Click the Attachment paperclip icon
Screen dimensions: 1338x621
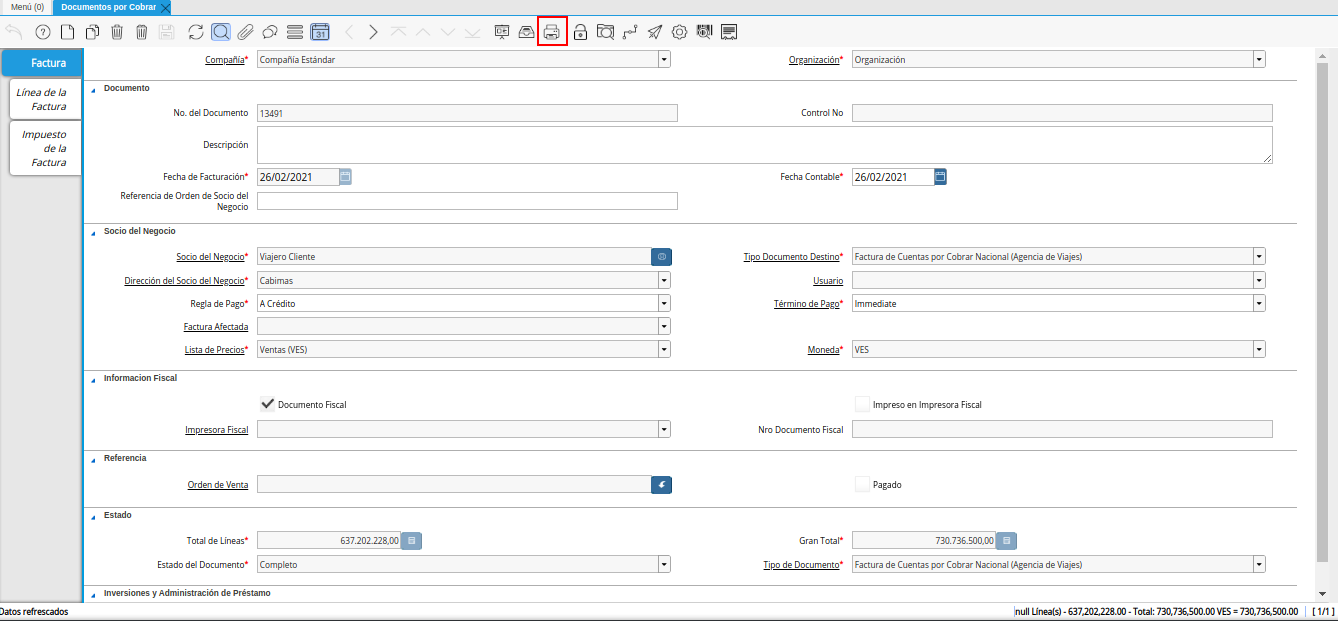click(x=245, y=32)
